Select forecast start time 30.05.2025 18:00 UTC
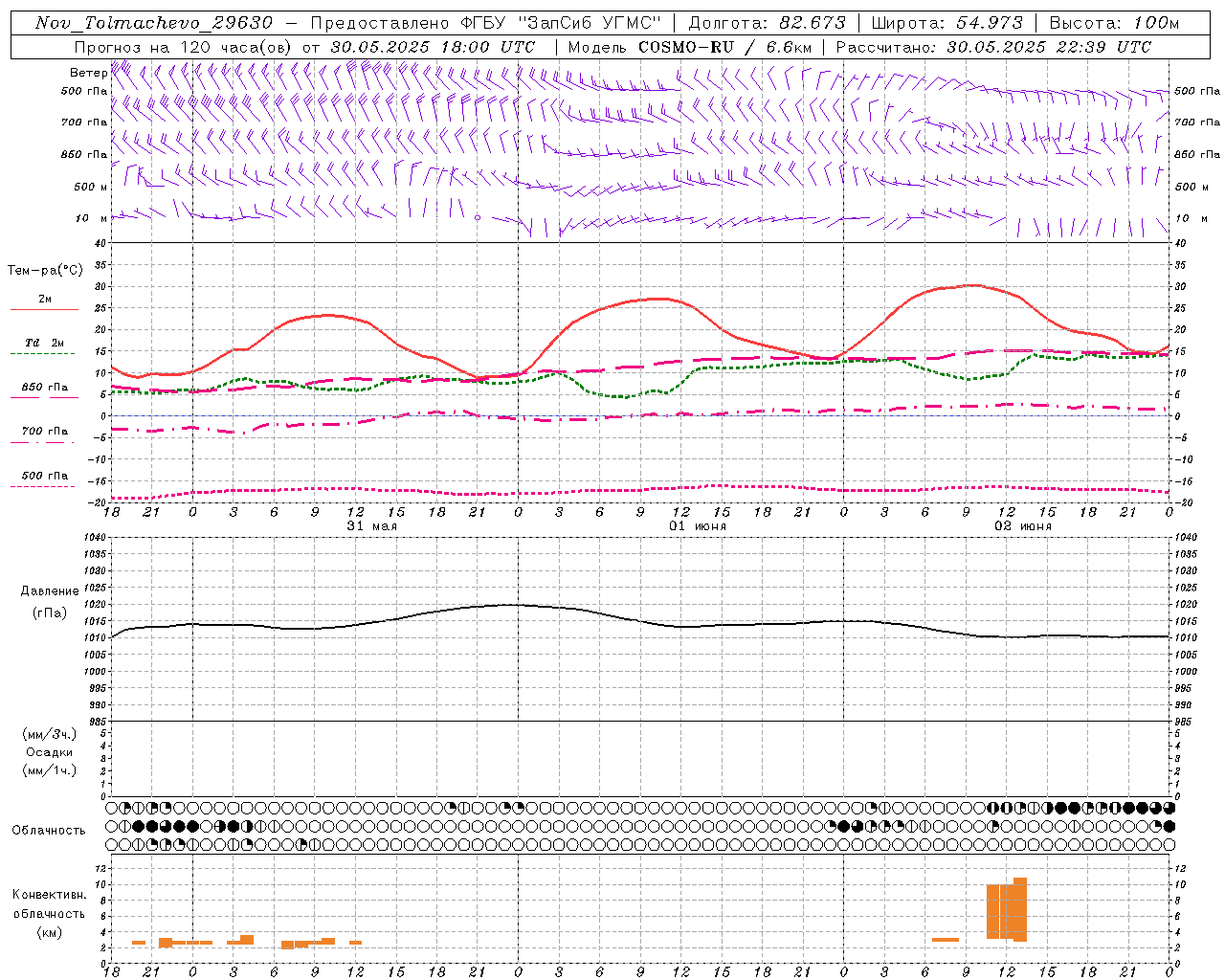The height and width of the screenshot is (980, 1225). (x=433, y=47)
